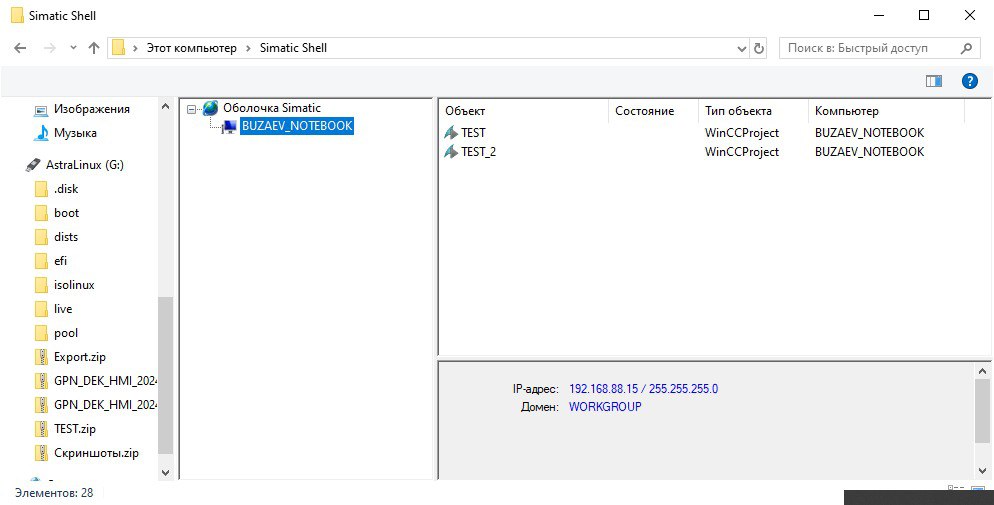Click the isolinux folder icon

click(x=41, y=285)
